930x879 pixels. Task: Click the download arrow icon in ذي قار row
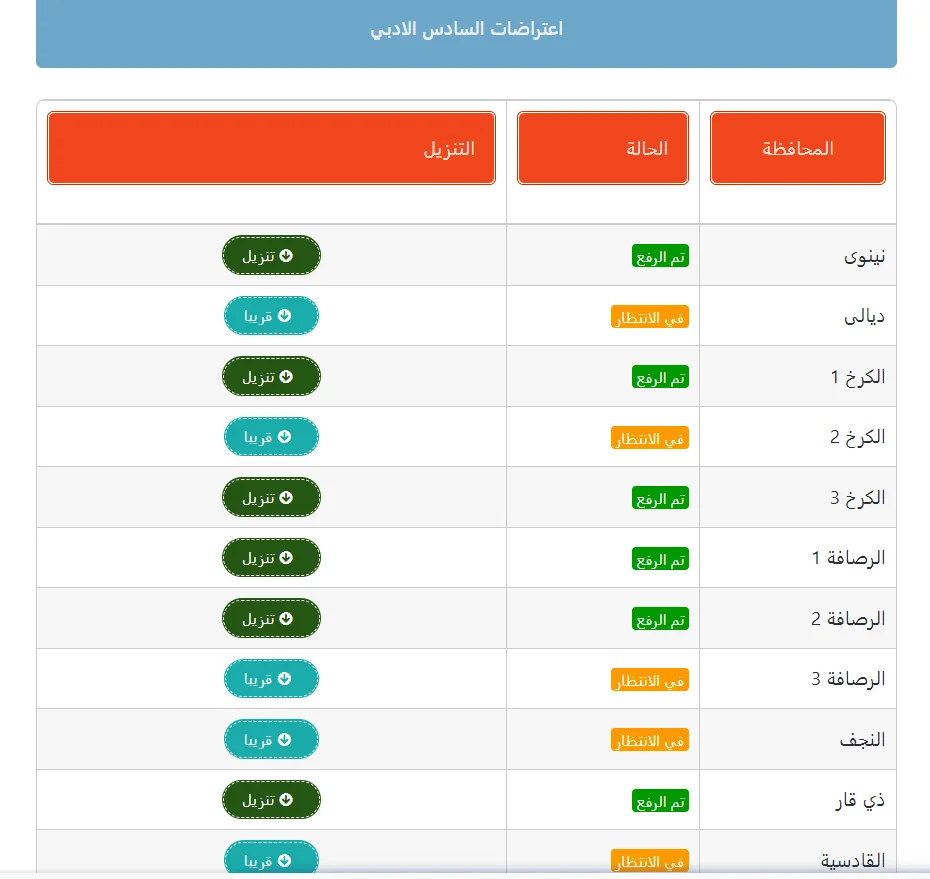(x=286, y=800)
